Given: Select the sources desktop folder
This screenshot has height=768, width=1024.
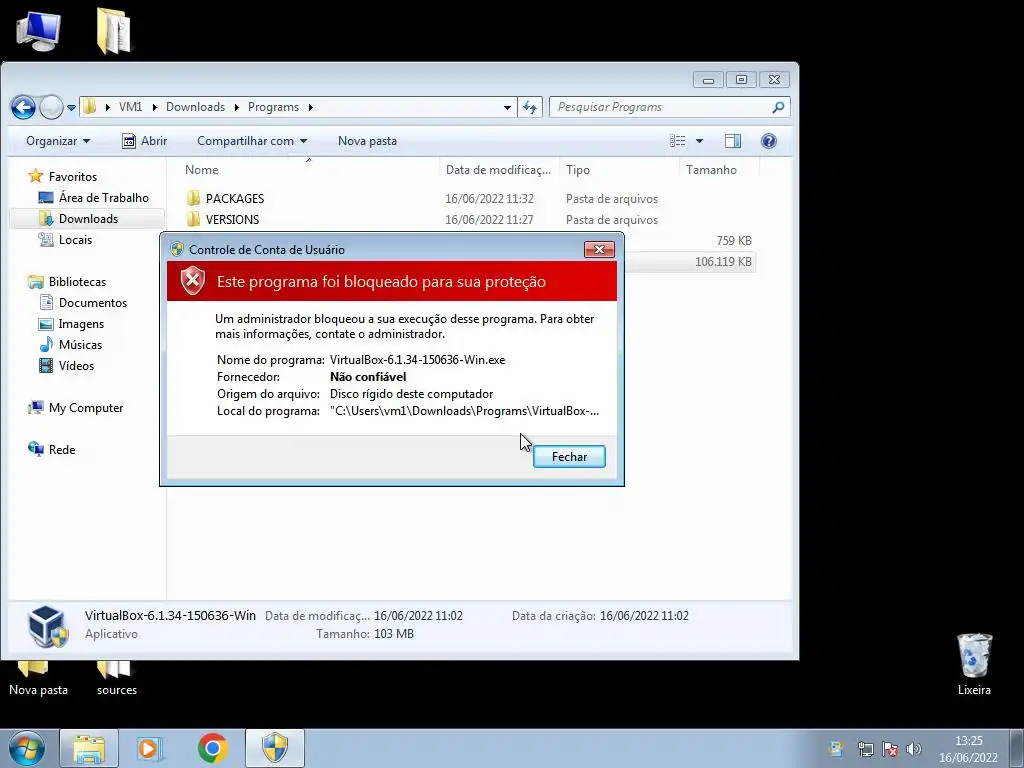Looking at the screenshot, I should 116,679.
